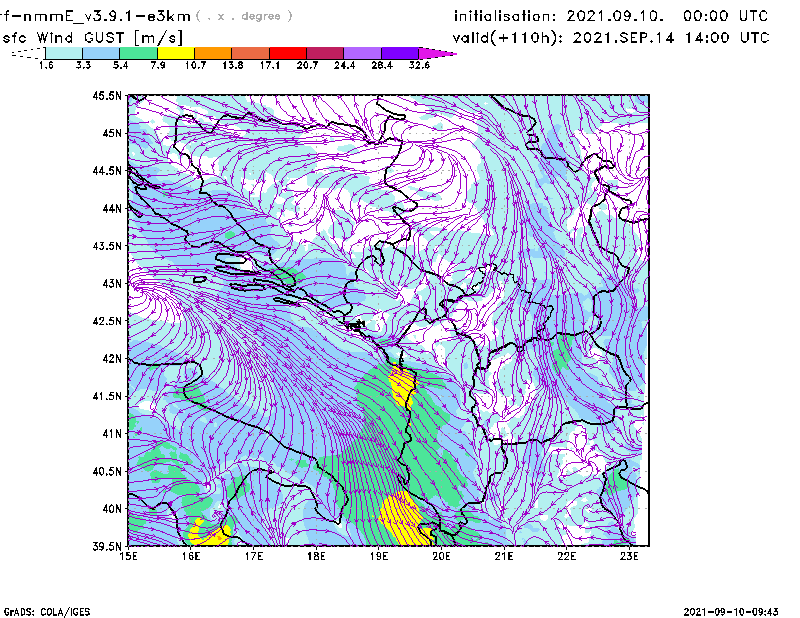Click the light cyan legend swatch
The image size is (800, 618).
(x=64, y=53)
